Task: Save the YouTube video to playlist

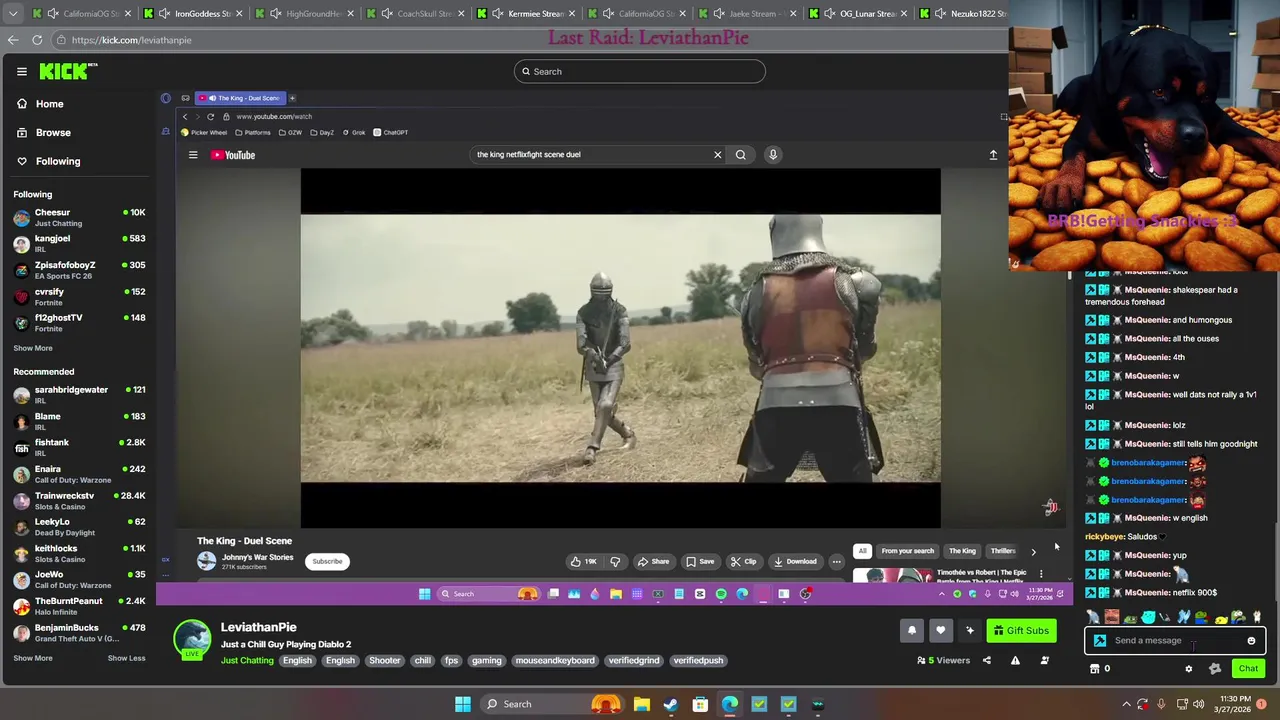Action: (x=700, y=561)
